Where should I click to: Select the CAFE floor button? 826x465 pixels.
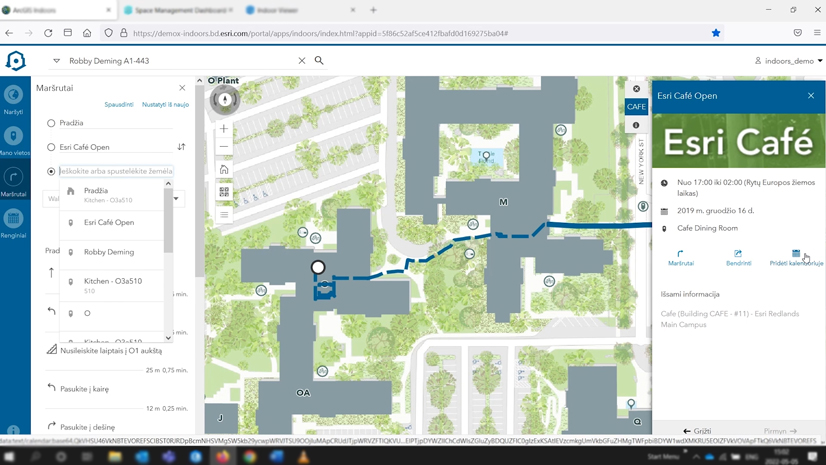tap(636, 107)
